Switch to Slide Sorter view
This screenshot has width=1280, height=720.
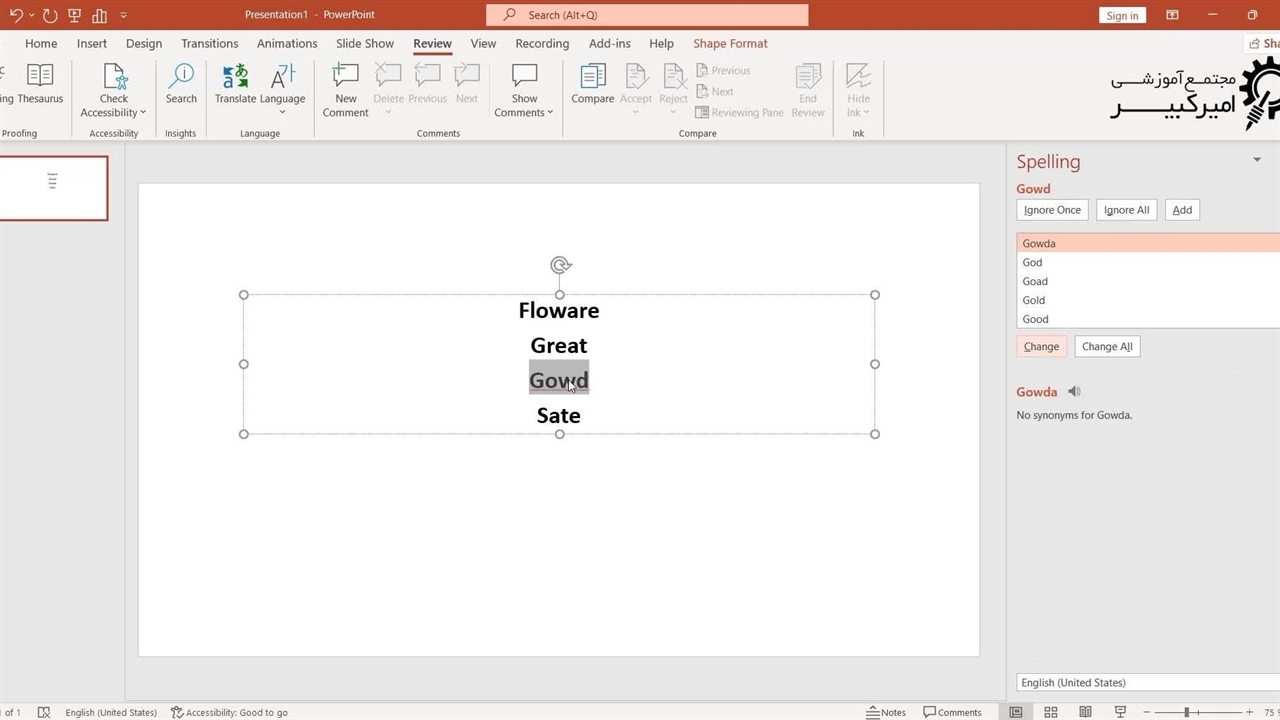click(1051, 712)
